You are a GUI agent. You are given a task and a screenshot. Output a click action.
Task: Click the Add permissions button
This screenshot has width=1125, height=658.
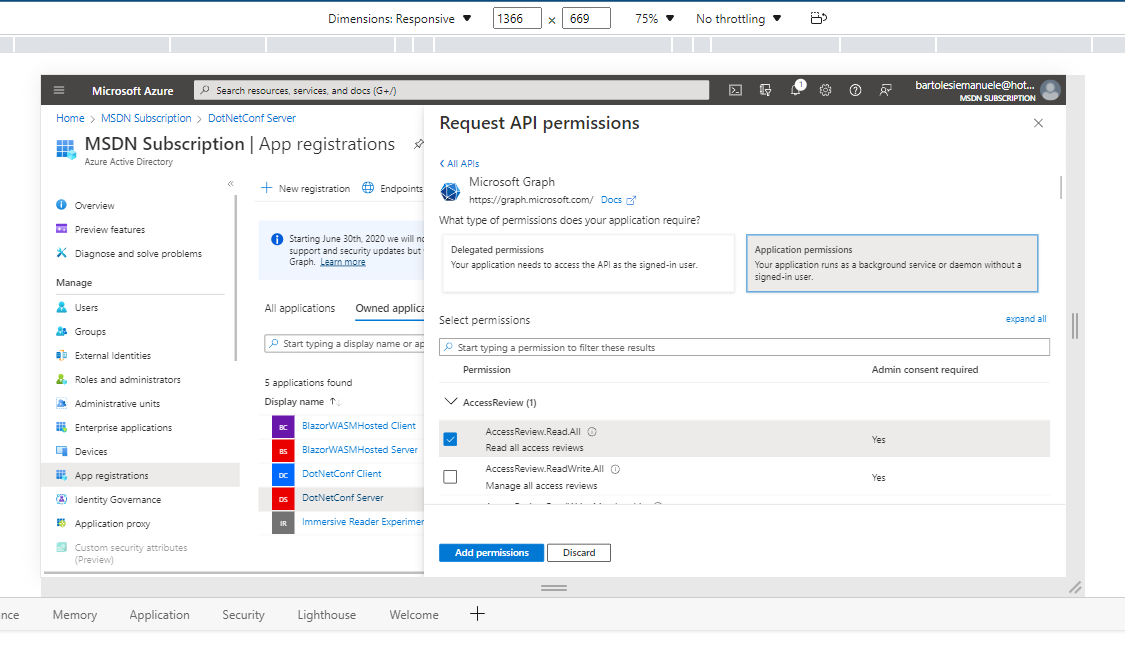(x=491, y=553)
